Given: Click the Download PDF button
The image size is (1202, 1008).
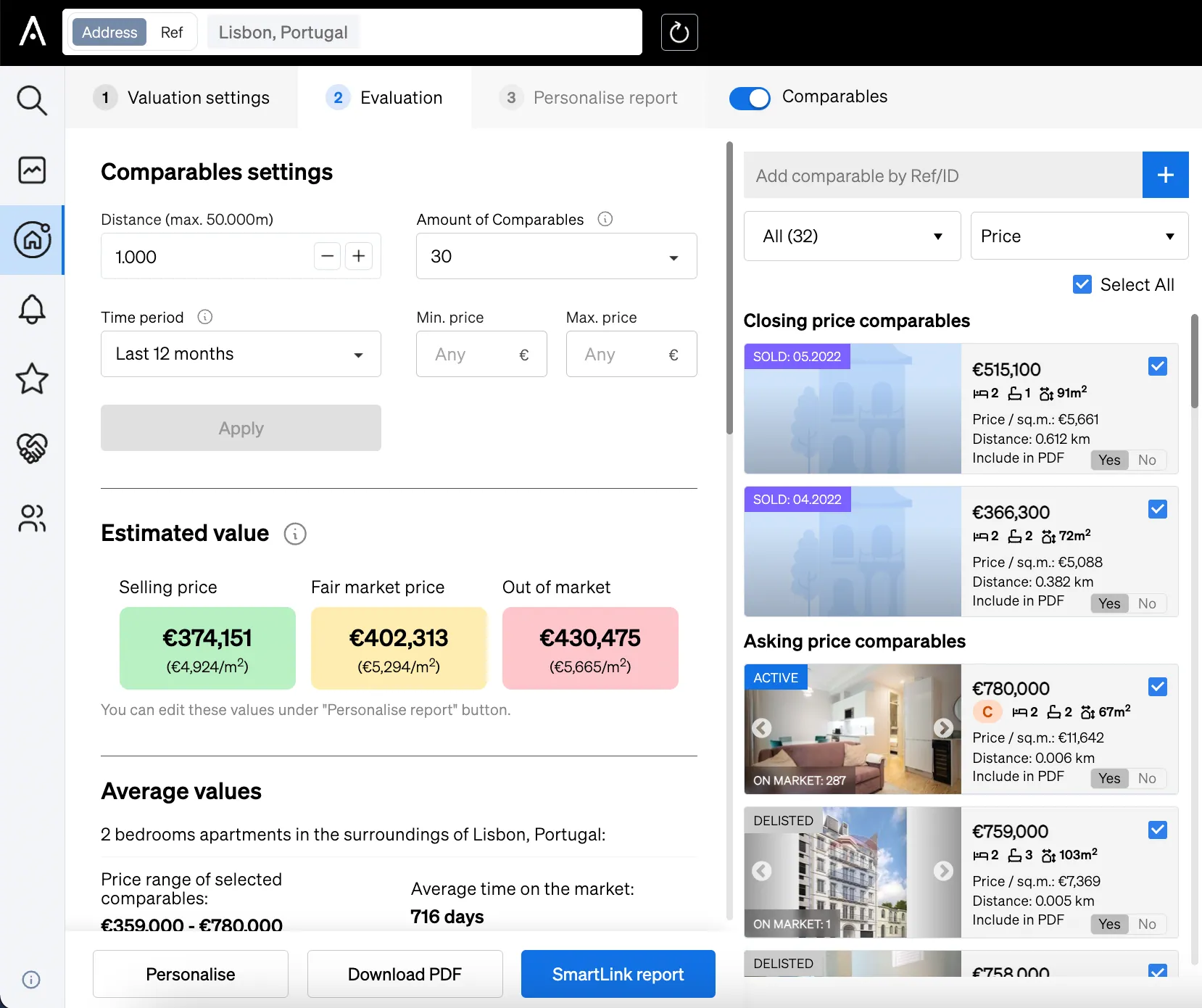Looking at the screenshot, I should tap(405, 974).
